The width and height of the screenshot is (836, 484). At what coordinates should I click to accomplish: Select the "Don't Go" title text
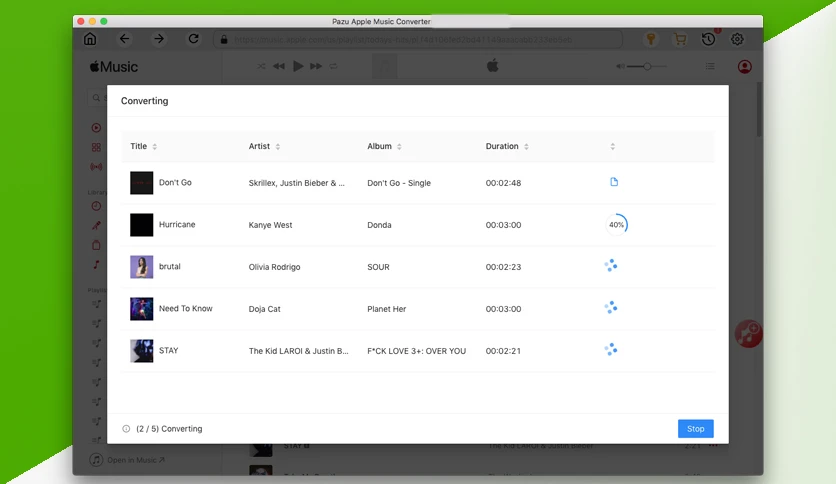[175, 182]
